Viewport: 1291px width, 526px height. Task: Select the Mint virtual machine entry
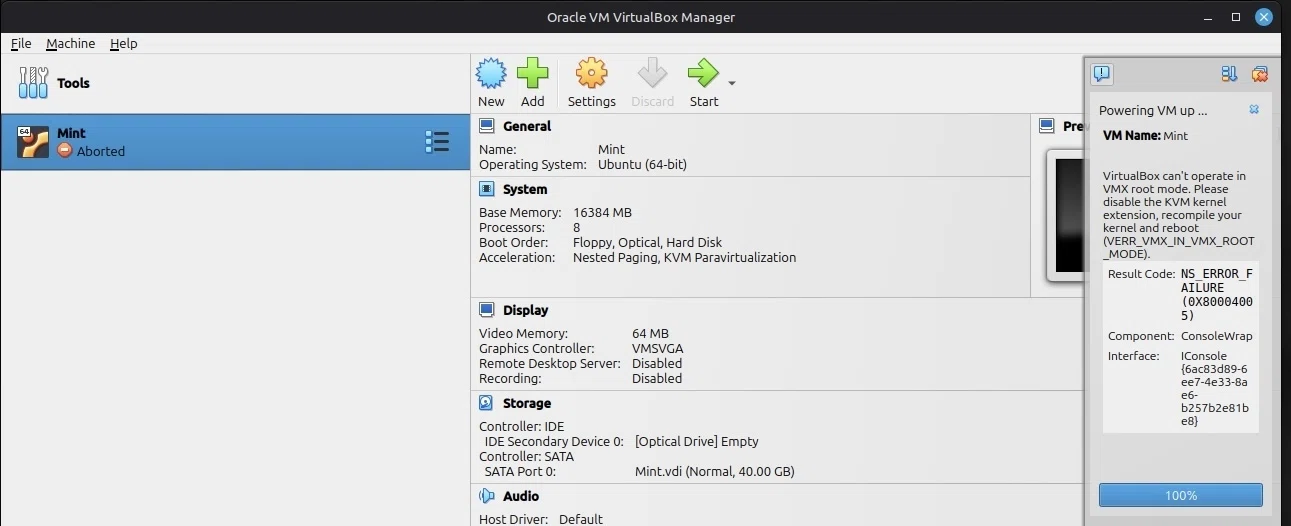coord(235,142)
